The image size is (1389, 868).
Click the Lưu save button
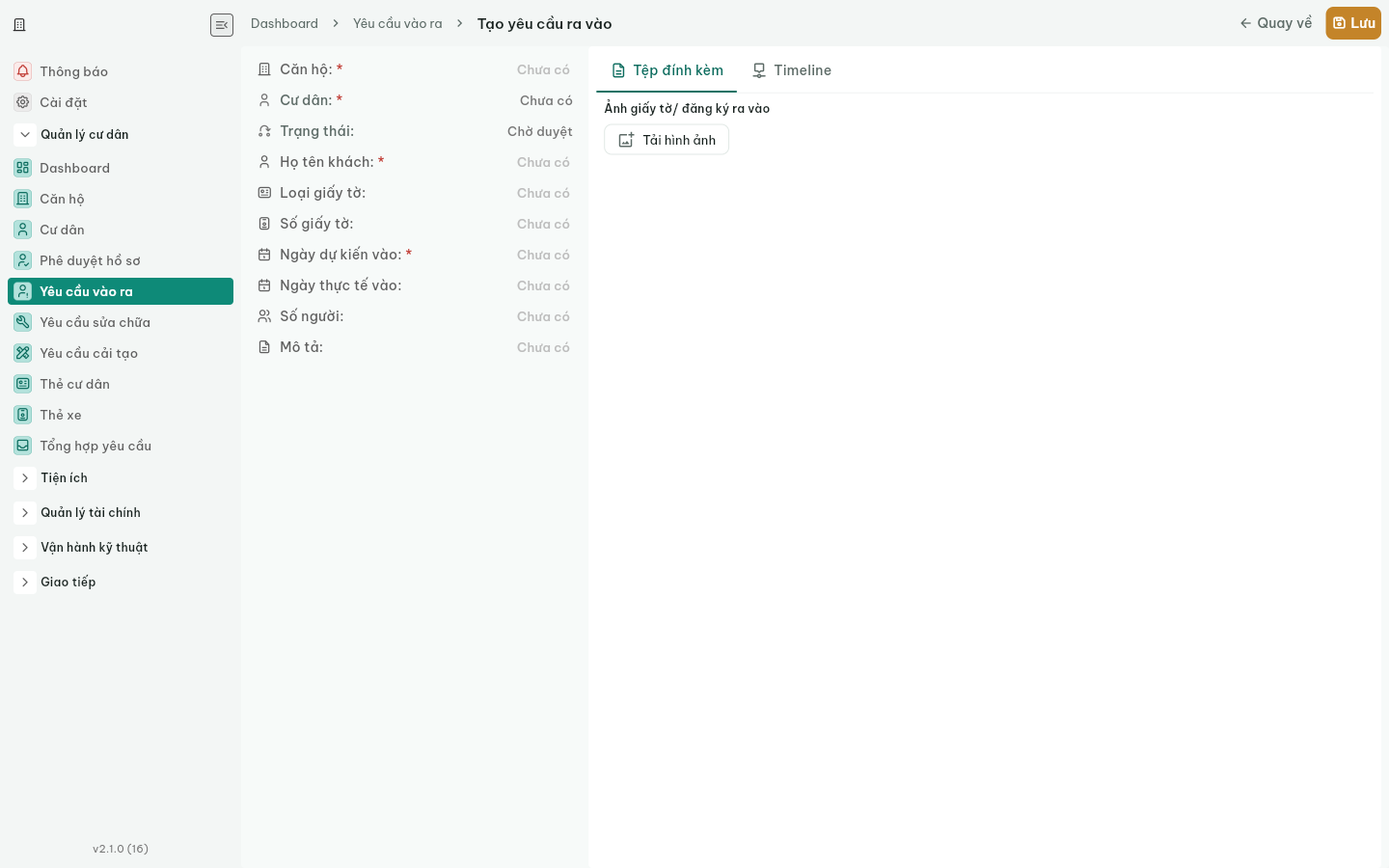coord(1353,23)
